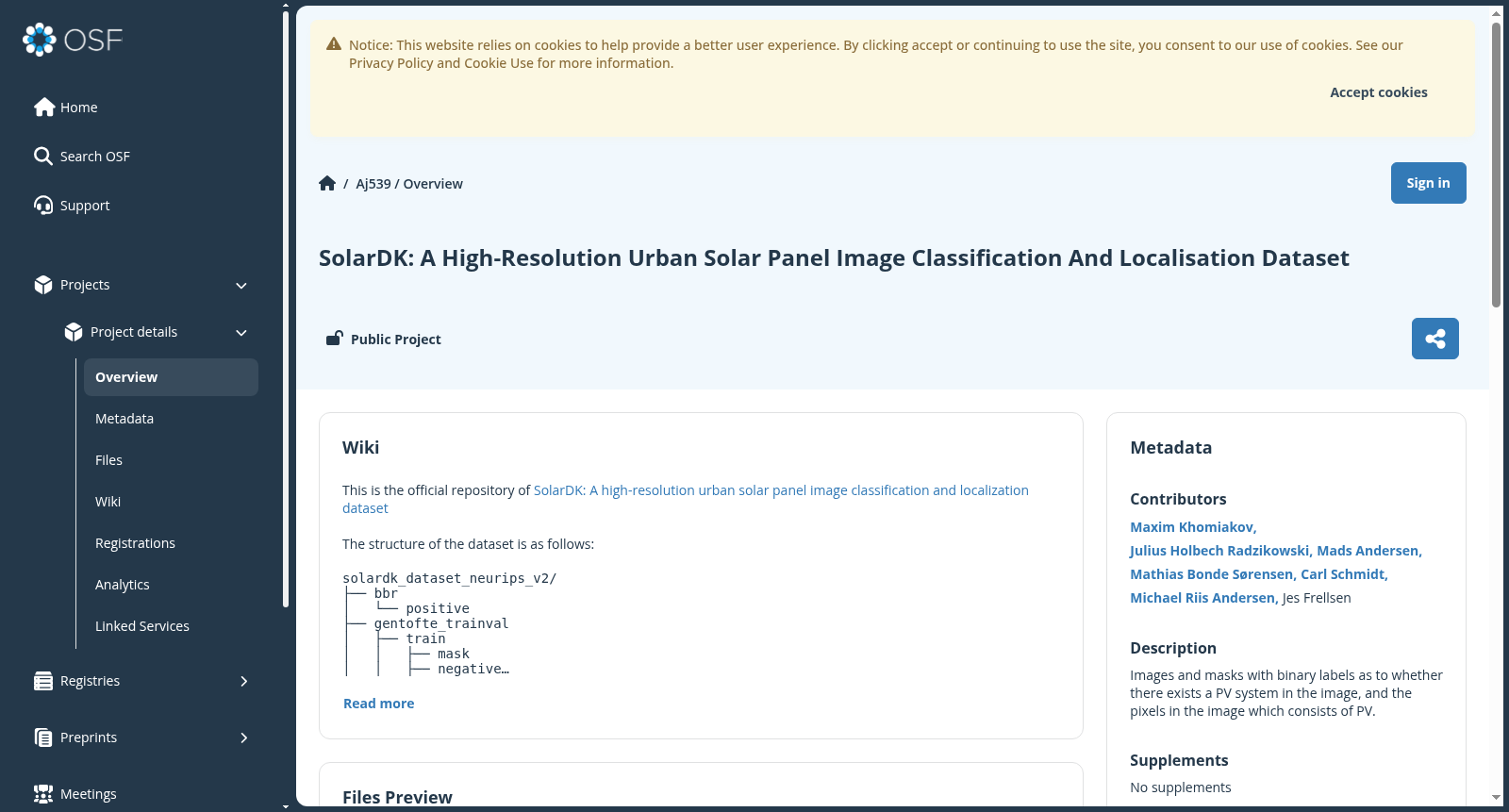Viewport: 1509px width, 812px height.
Task: Click the Aj539 breadcrumb
Action: (373, 184)
